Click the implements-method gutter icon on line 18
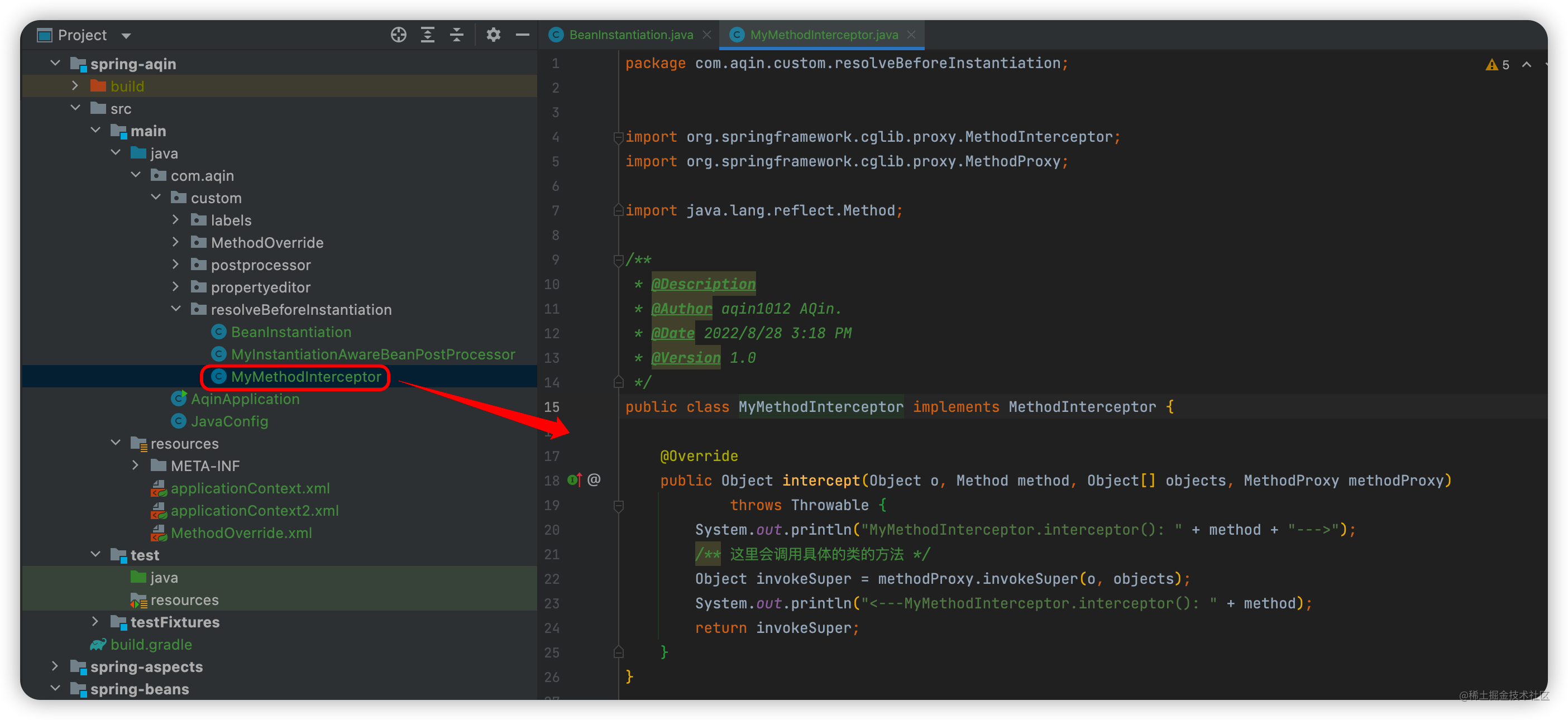The width and height of the screenshot is (1568, 720). 575,479
